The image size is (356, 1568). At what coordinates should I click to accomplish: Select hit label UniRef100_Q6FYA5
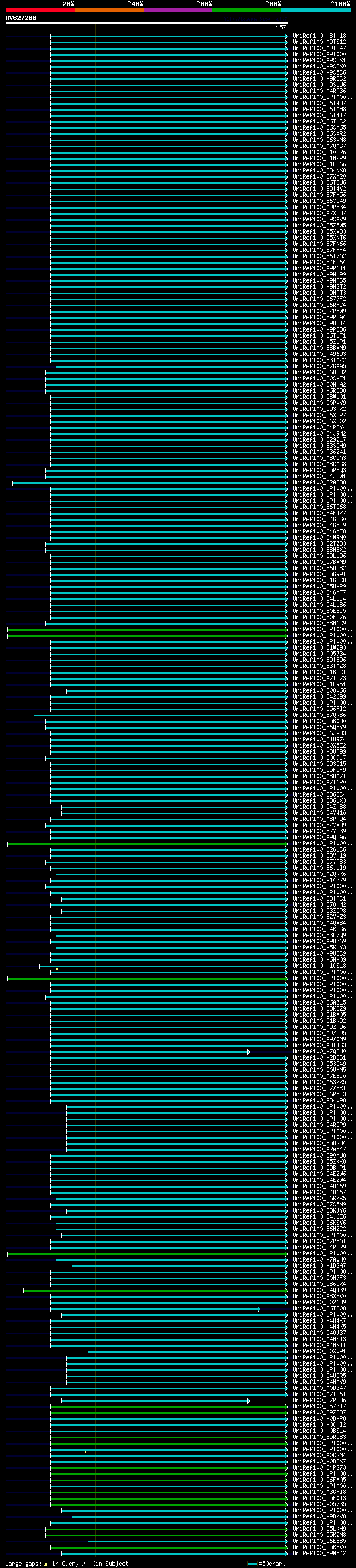[x=319, y=1480]
